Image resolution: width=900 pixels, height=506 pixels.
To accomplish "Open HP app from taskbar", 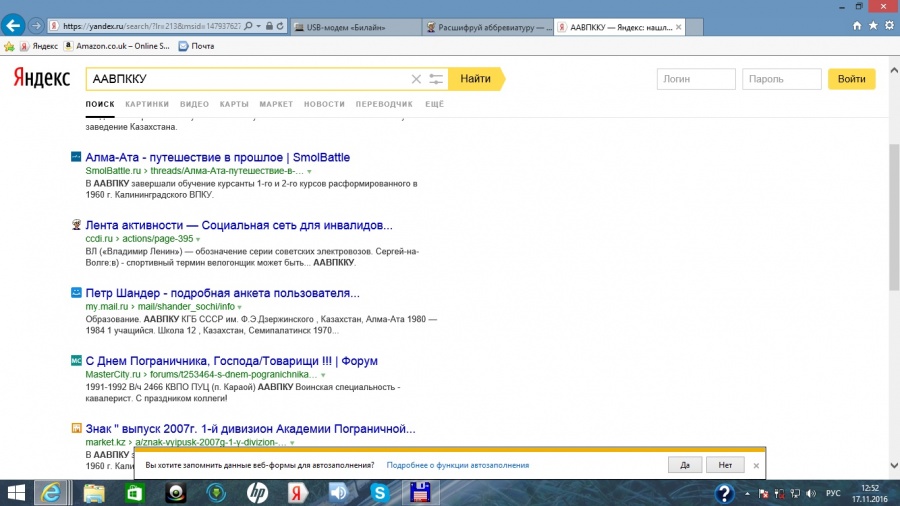I will 257,493.
